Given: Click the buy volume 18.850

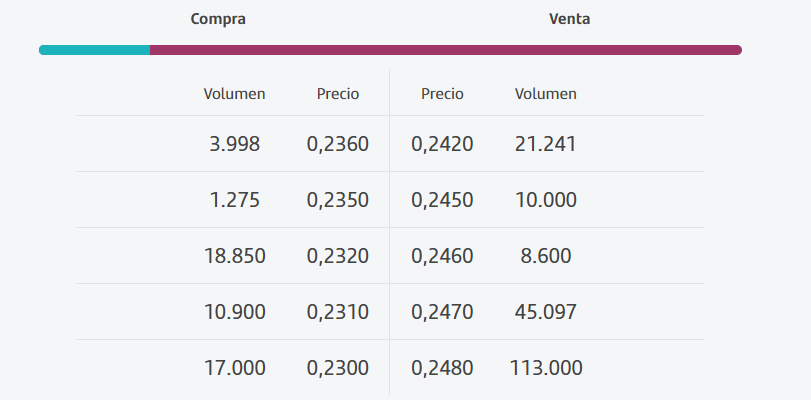Looking at the screenshot, I should pos(235,256).
